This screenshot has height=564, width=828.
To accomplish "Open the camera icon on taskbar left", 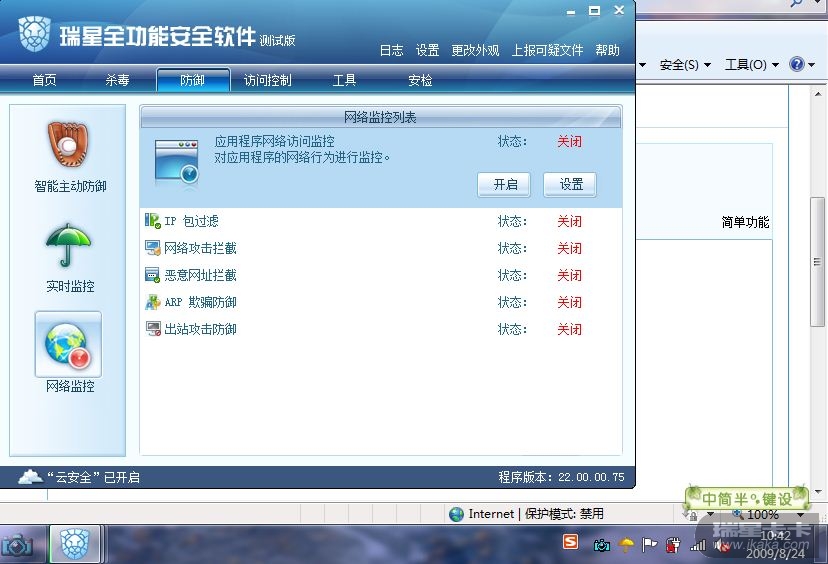I will pos(16,546).
